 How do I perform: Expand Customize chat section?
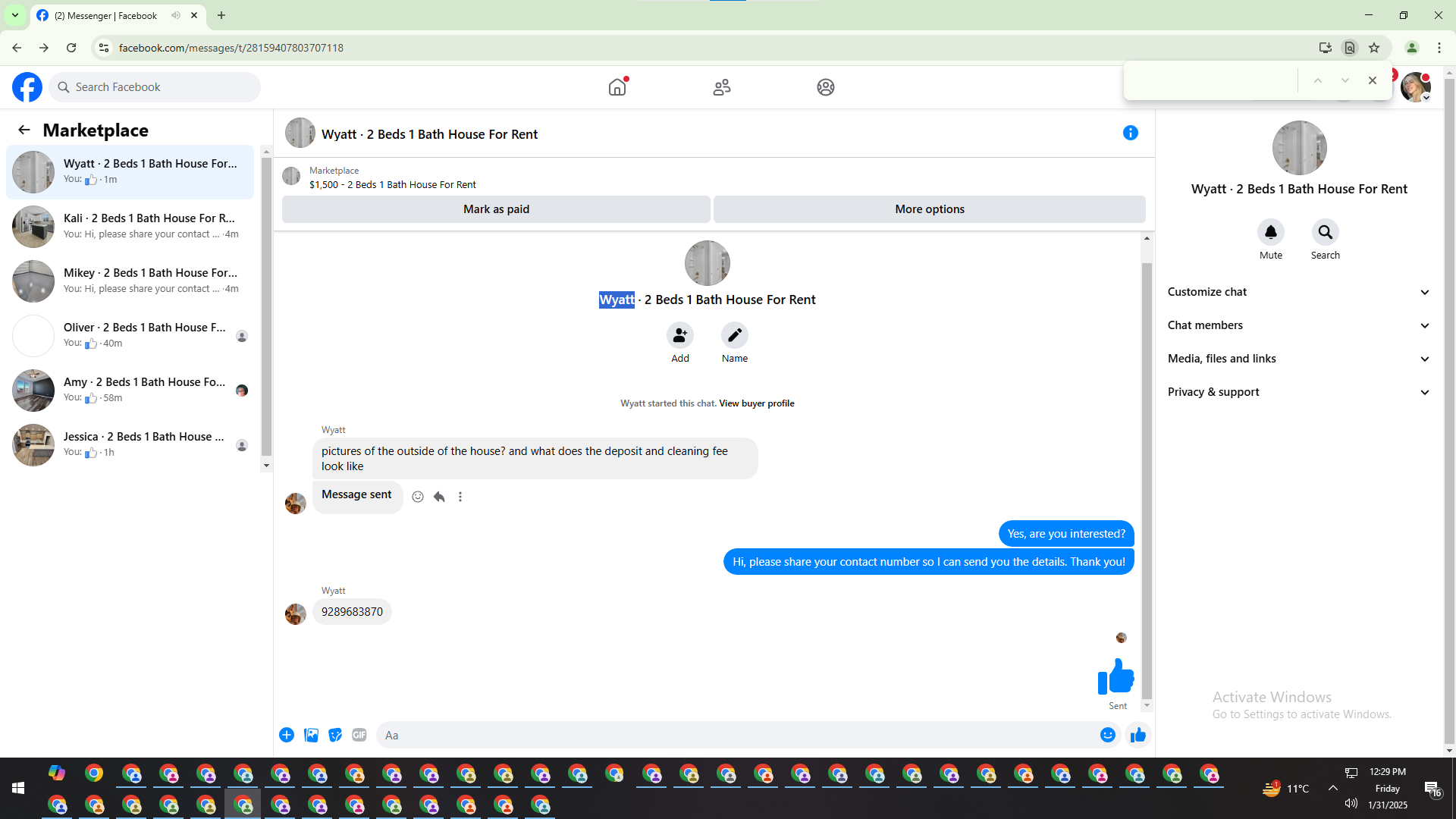pos(1299,292)
